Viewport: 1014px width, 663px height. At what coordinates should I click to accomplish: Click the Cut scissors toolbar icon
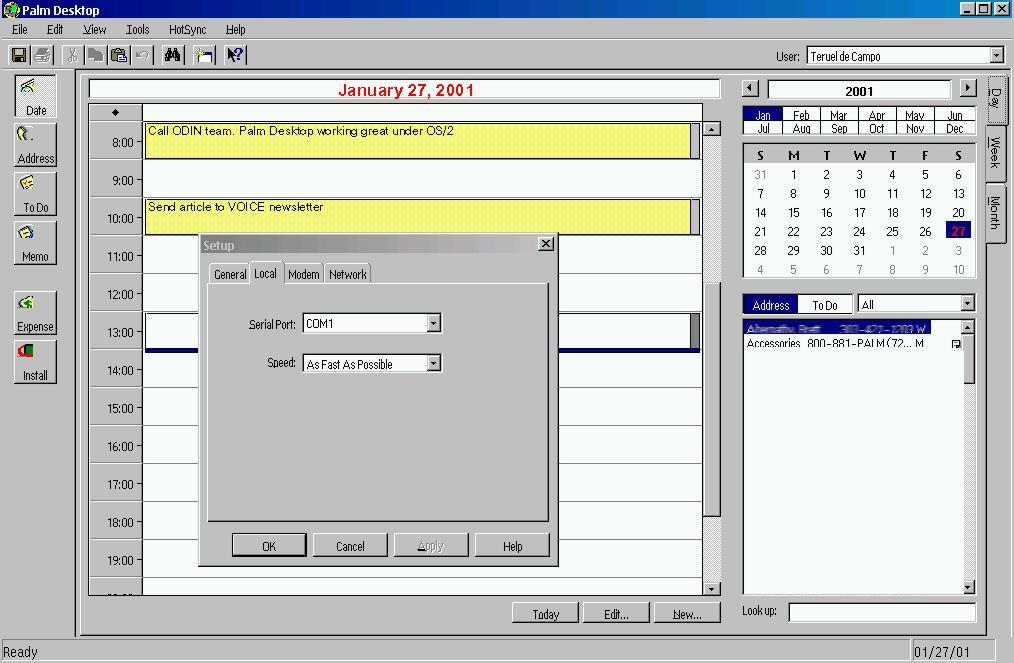click(x=72, y=55)
